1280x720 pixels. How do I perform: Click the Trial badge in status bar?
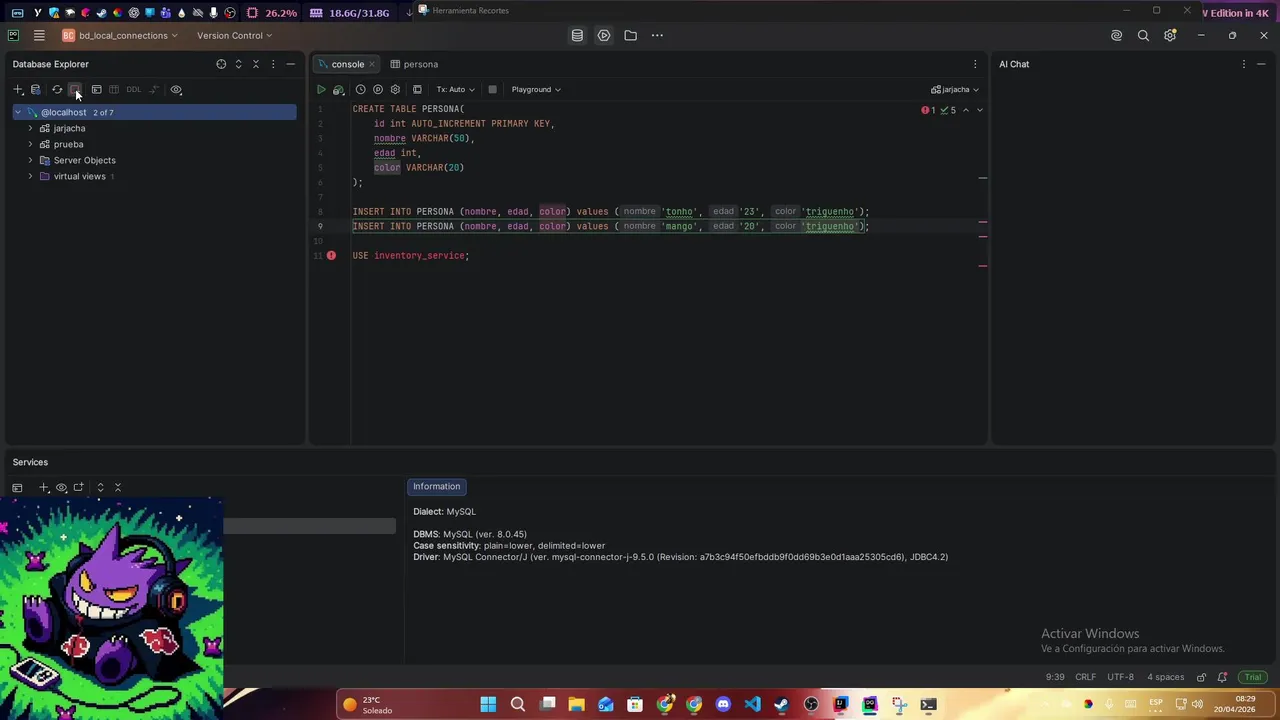click(1253, 677)
